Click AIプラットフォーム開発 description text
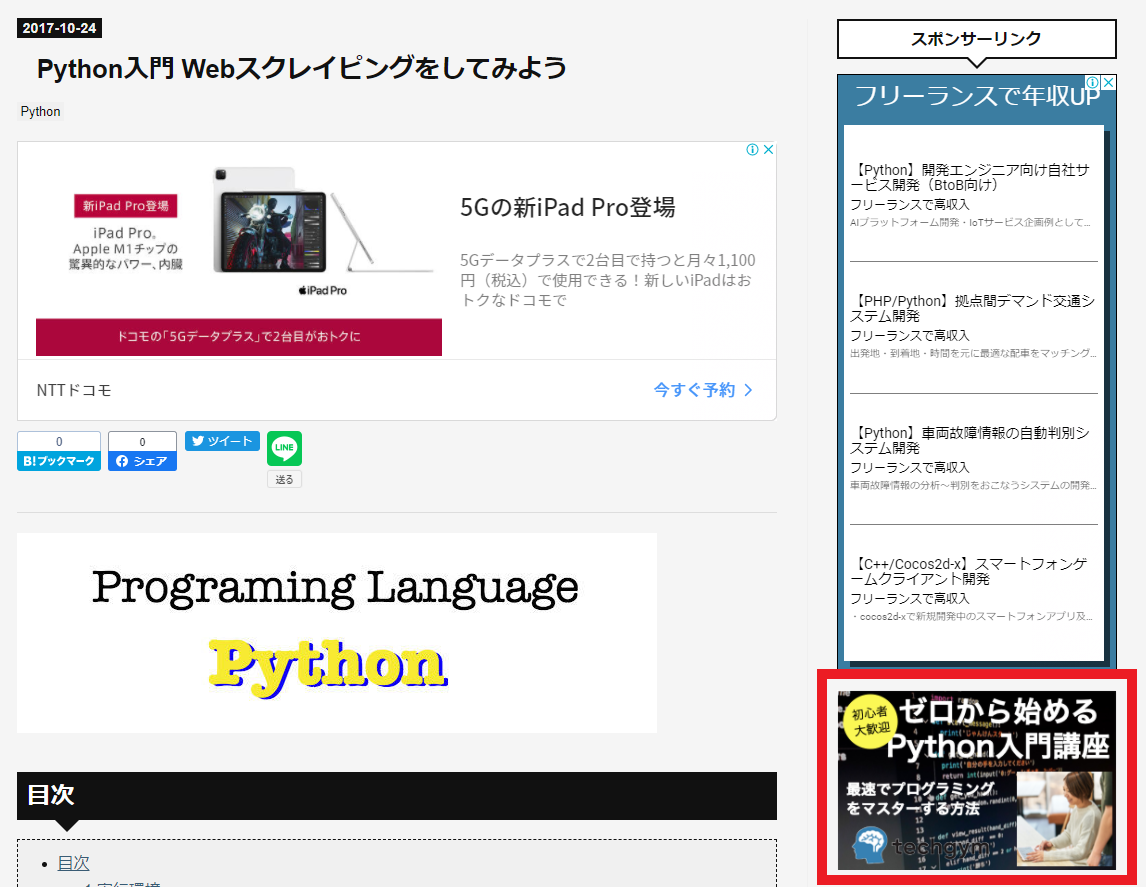The width and height of the screenshot is (1146, 887). 970,222
